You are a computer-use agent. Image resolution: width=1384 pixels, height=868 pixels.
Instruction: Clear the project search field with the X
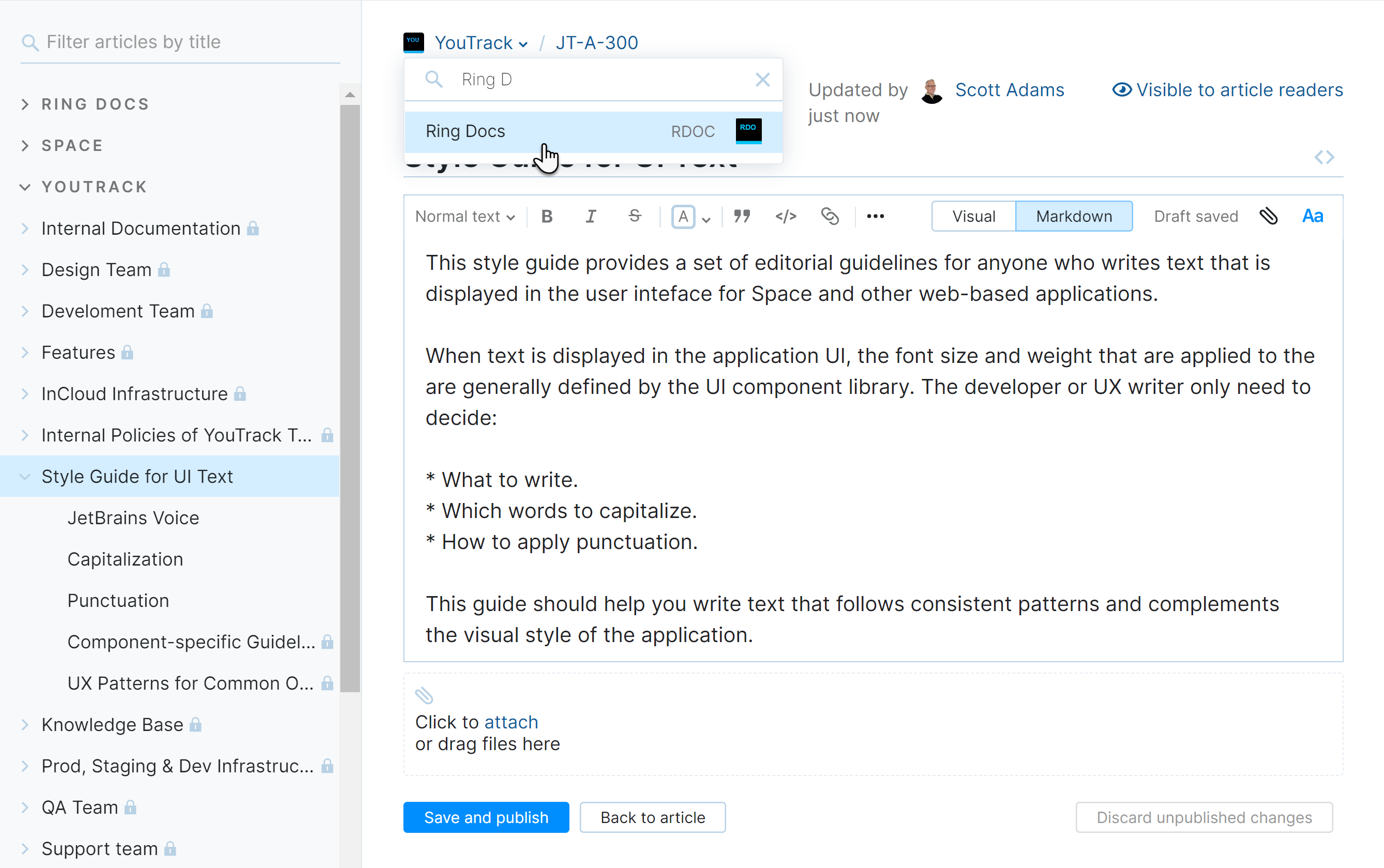(763, 79)
